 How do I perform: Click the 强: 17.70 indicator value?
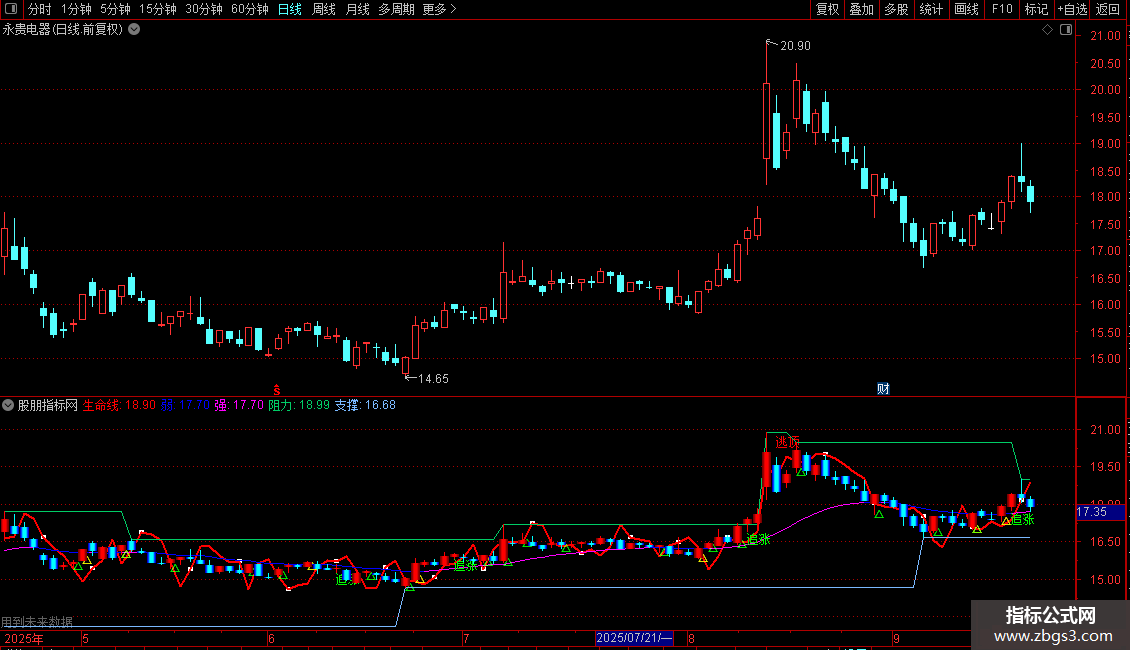239,405
